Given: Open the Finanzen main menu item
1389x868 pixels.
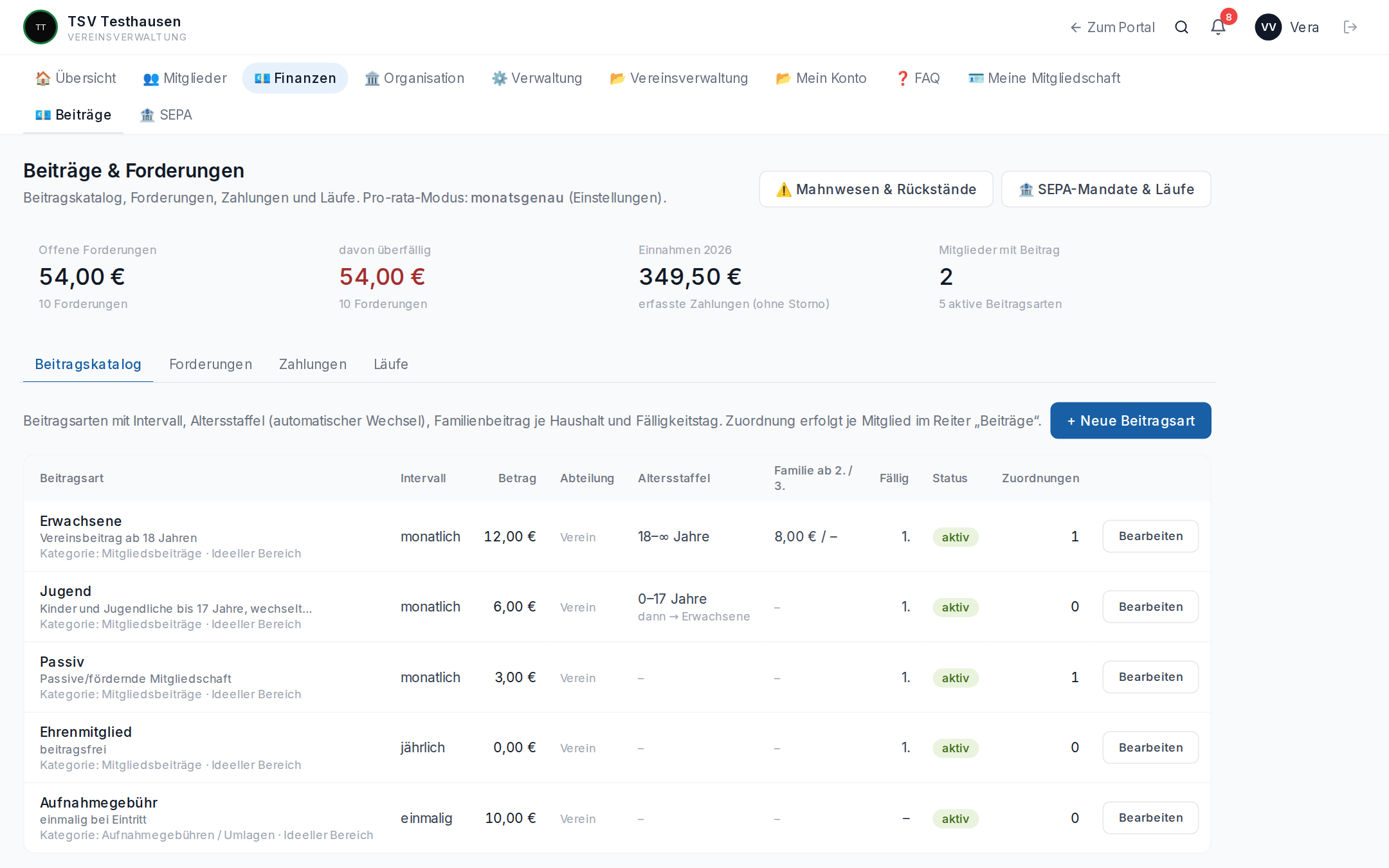Looking at the screenshot, I should (x=295, y=78).
